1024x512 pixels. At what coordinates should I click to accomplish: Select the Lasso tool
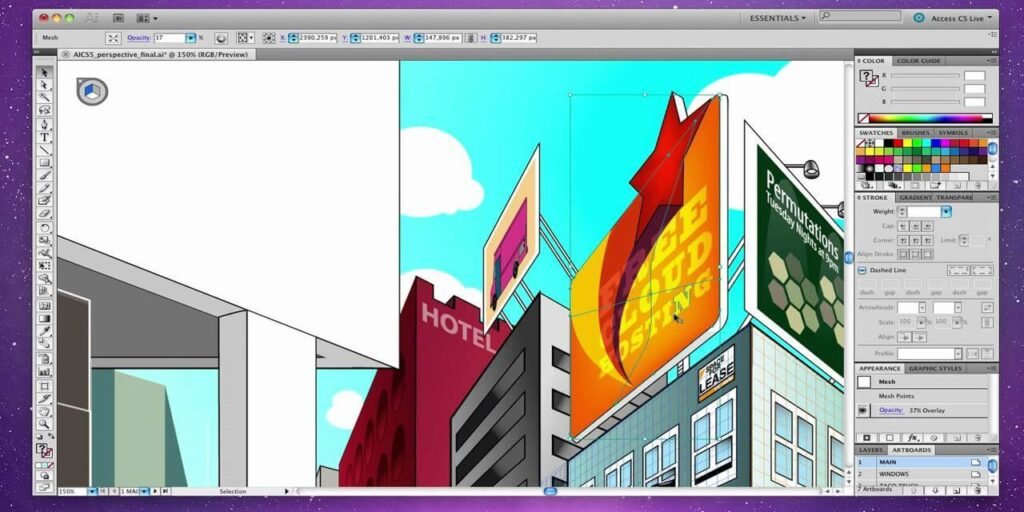pos(44,110)
